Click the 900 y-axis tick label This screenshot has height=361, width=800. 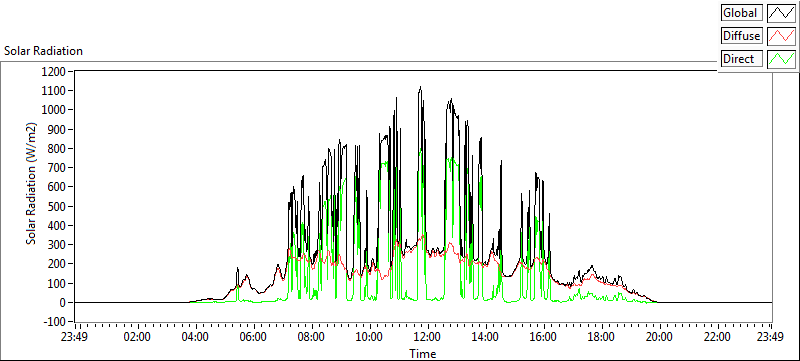[58, 130]
